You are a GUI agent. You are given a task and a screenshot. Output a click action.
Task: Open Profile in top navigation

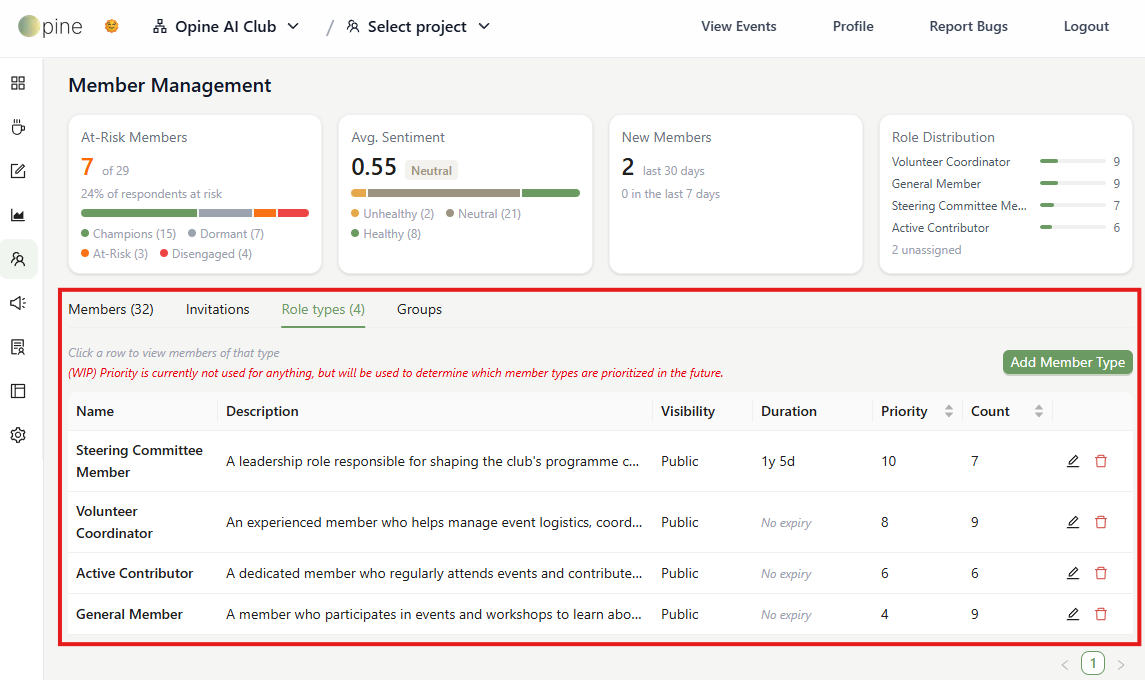(x=853, y=26)
